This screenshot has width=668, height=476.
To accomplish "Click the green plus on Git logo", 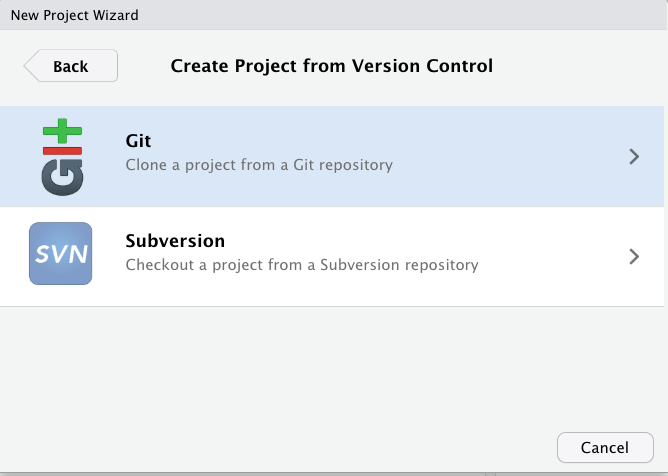I will [63, 132].
